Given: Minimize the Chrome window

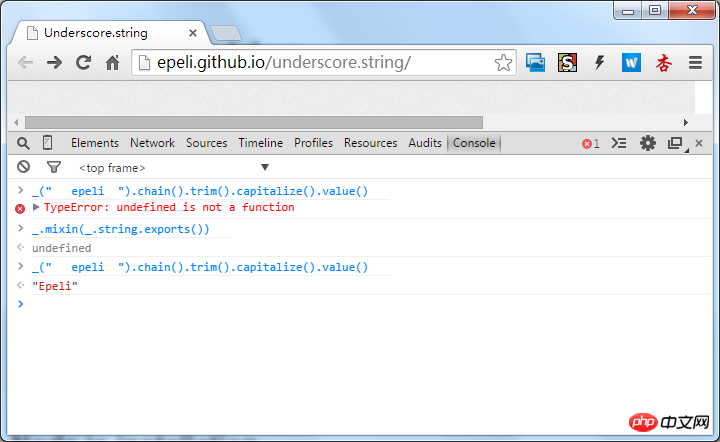Looking at the screenshot, I should pyautogui.click(x=628, y=10).
